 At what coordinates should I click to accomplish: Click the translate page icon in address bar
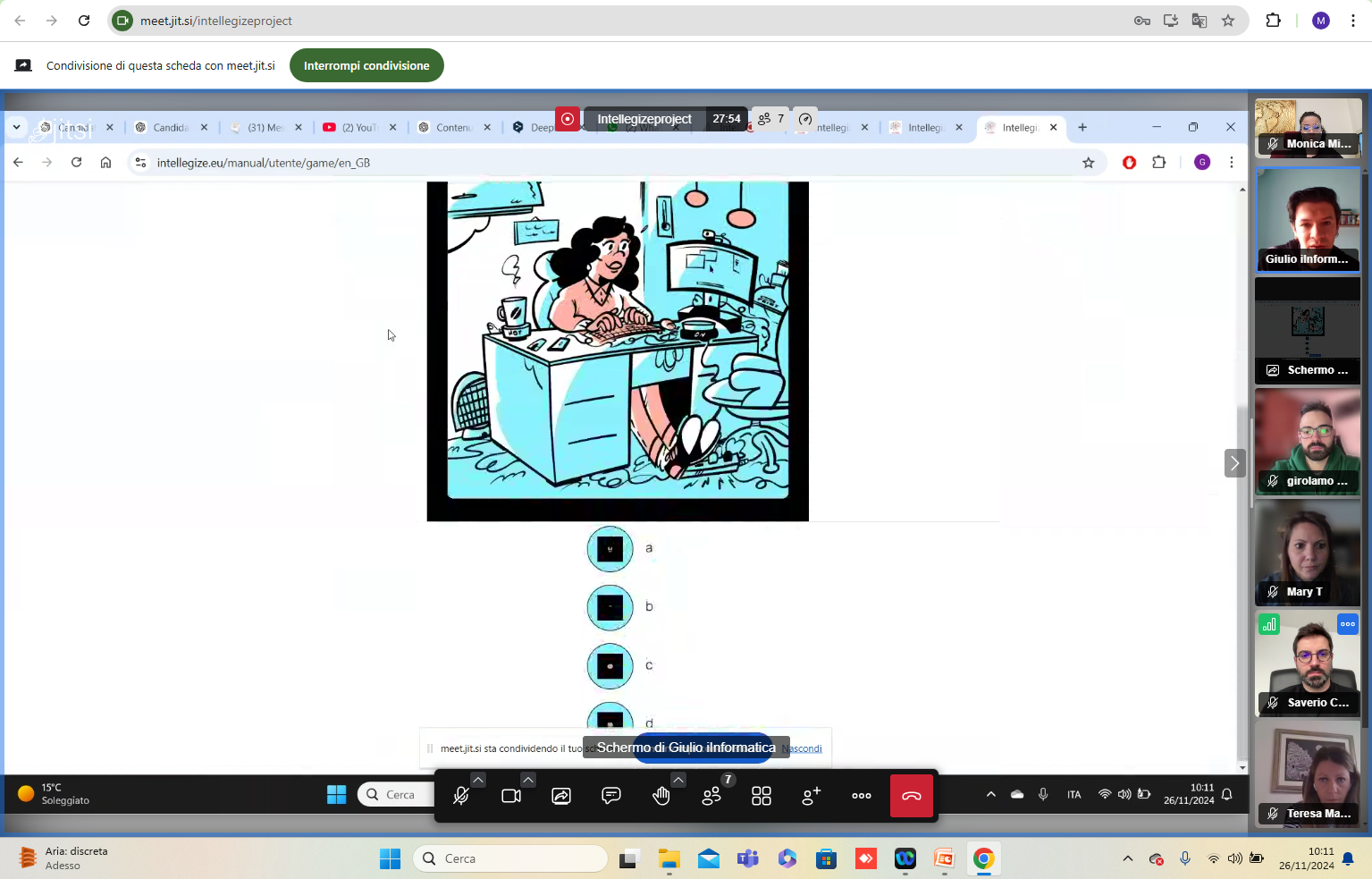coord(1199,21)
